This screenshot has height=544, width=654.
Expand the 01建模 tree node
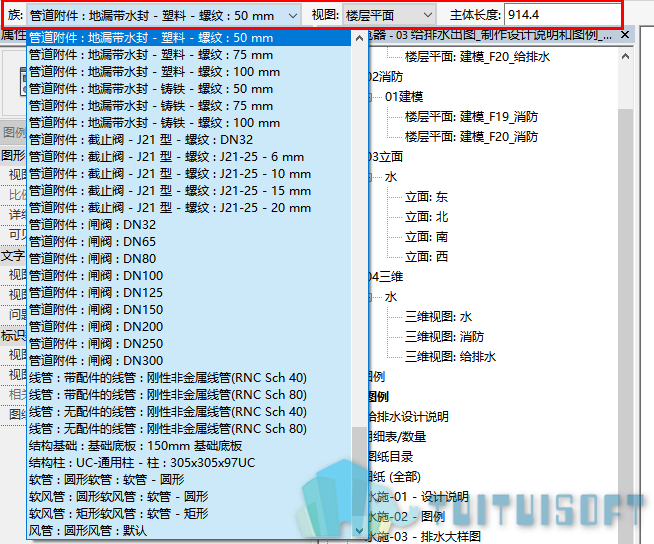pyautogui.click(x=370, y=97)
